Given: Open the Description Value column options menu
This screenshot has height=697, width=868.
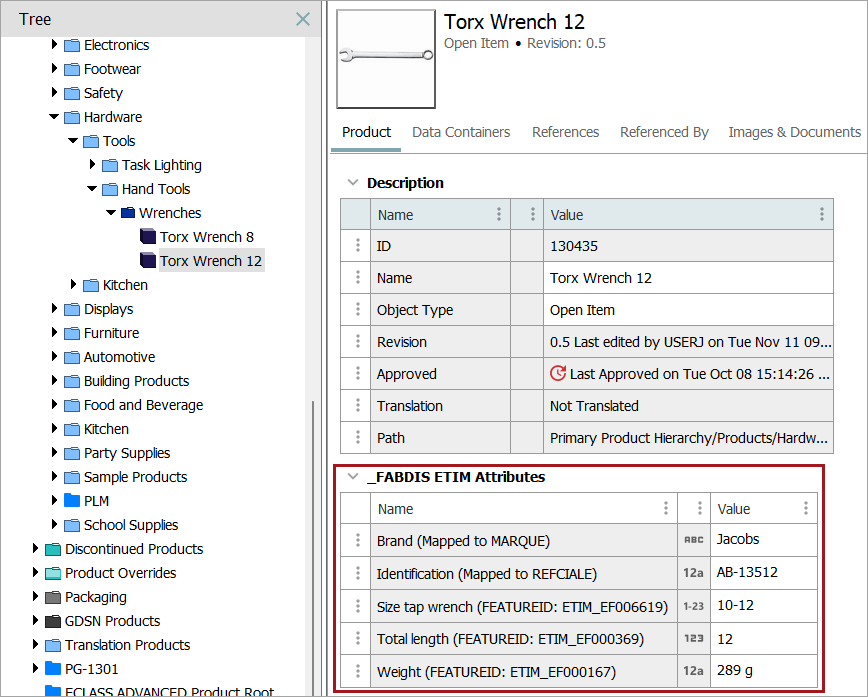Looking at the screenshot, I should pos(822,214).
